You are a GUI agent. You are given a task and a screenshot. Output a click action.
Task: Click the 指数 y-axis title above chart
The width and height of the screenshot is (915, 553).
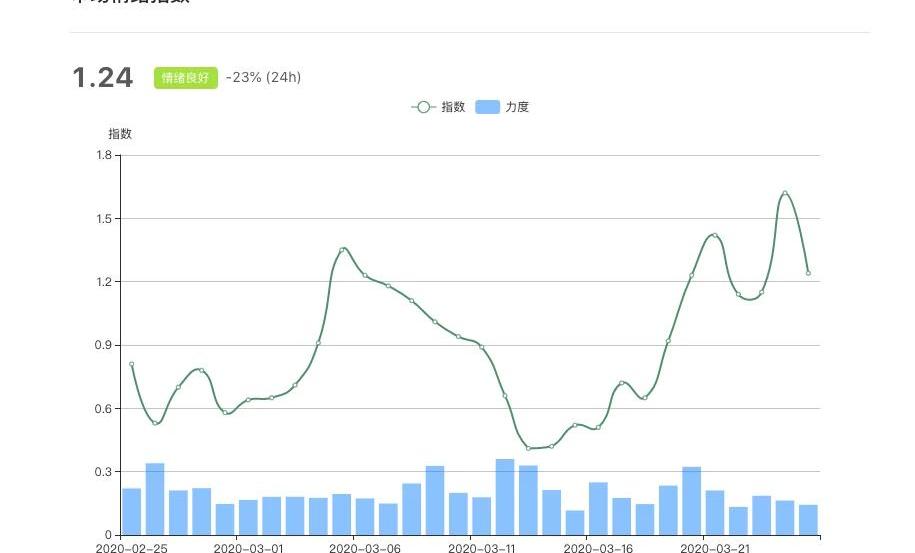[120, 134]
